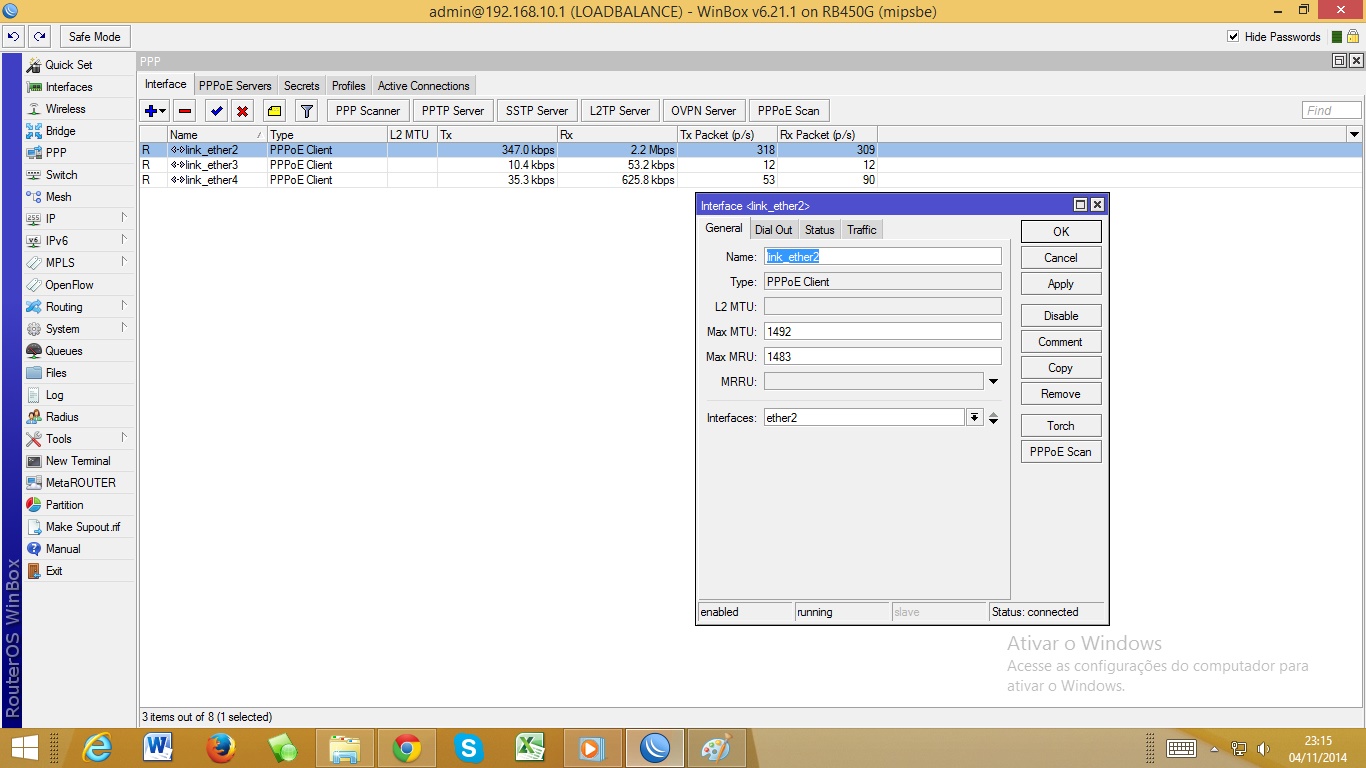
Task: Expand the System submenu
Action: 125,328
